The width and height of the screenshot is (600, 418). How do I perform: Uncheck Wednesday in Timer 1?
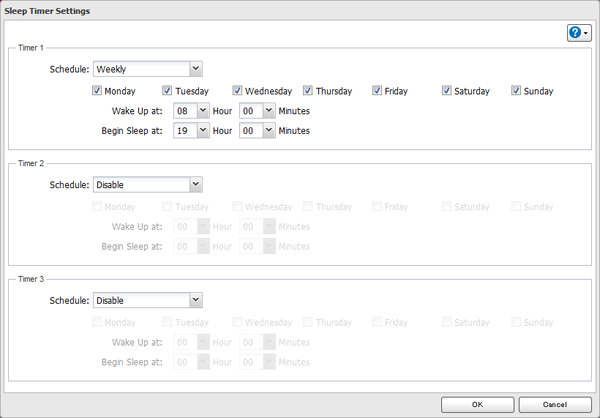point(238,91)
